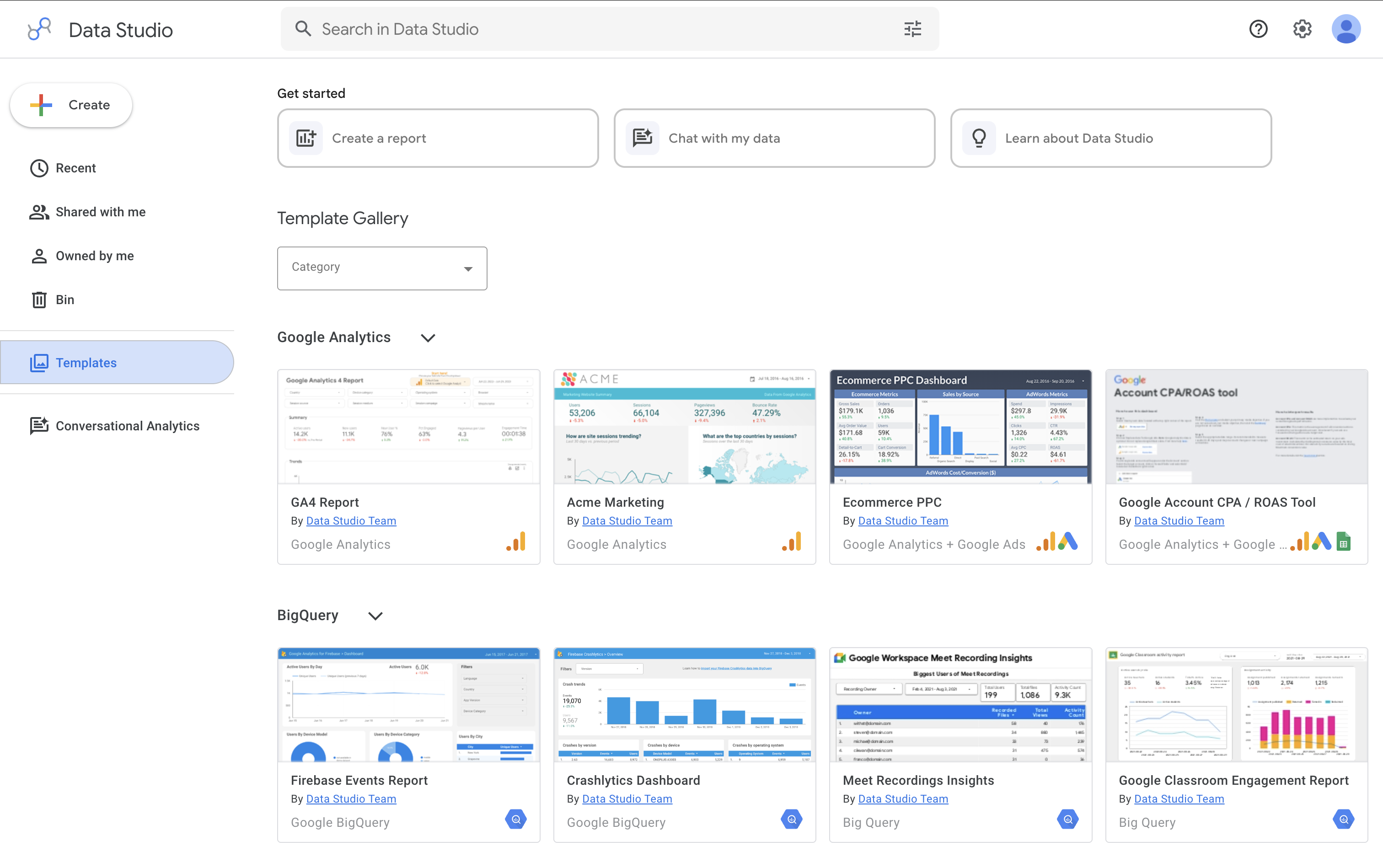This screenshot has height=868, width=1383.
Task: Click the Templates gallery icon
Action: tap(39, 363)
